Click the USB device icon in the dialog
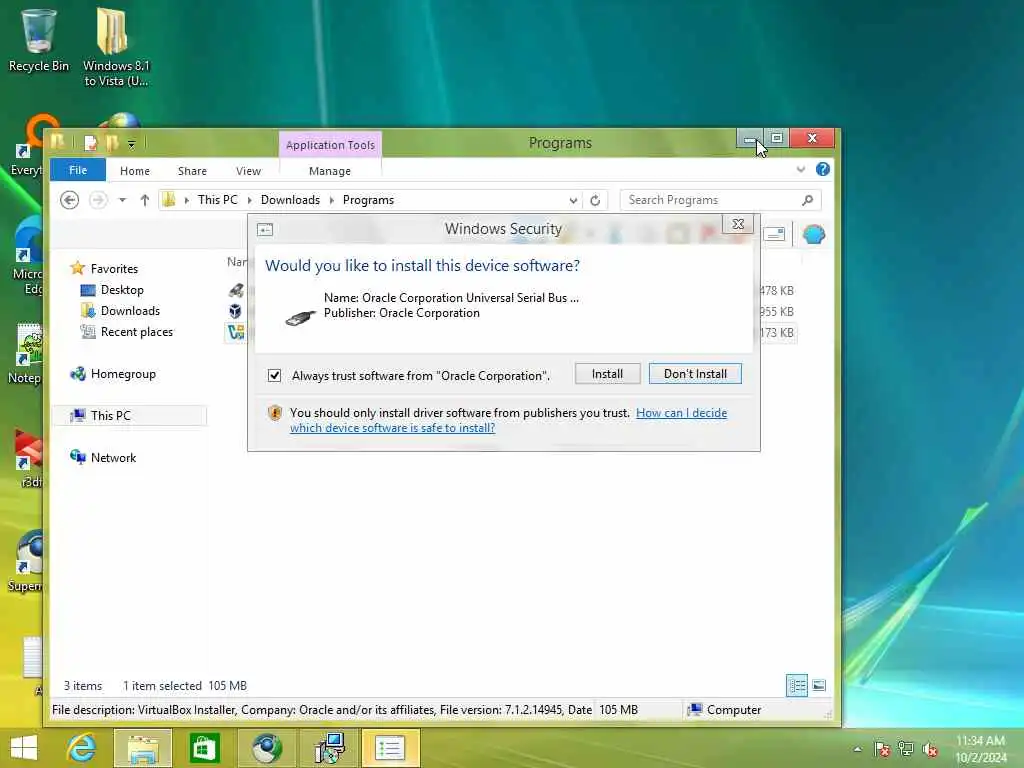Screen dimensions: 1024x768 [x=300, y=317]
